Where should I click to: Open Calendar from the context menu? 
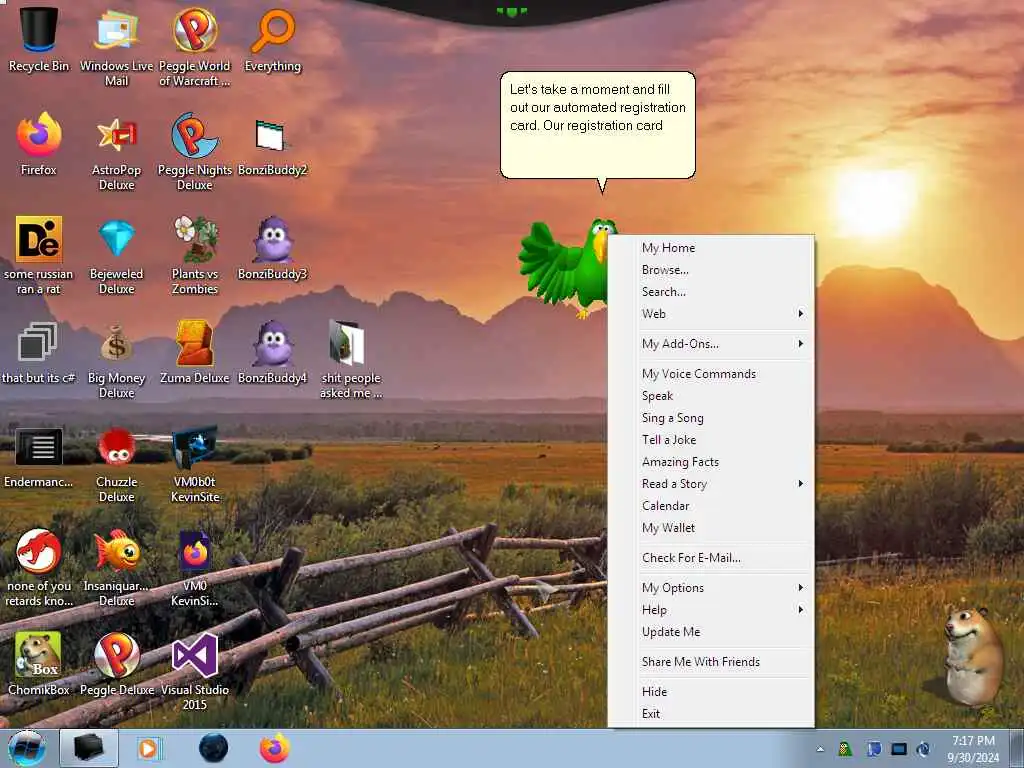coord(712,506)
